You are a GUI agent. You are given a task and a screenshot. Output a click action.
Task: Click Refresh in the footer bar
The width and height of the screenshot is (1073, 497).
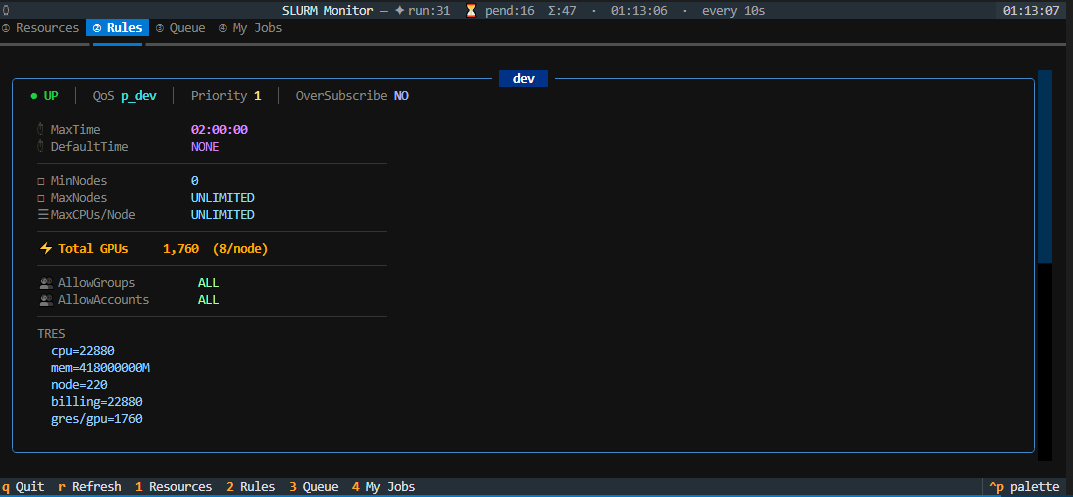tap(90, 487)
